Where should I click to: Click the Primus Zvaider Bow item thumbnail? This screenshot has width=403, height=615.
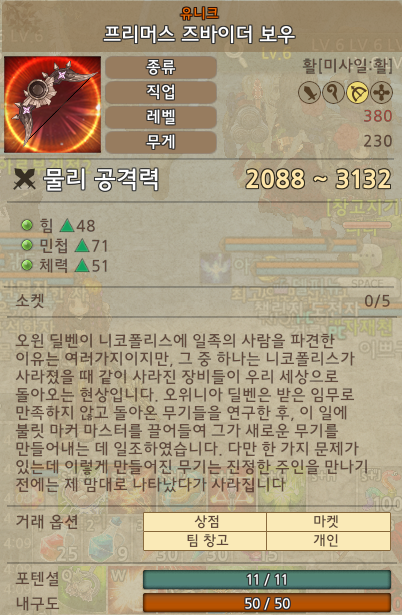coord(53,104)
